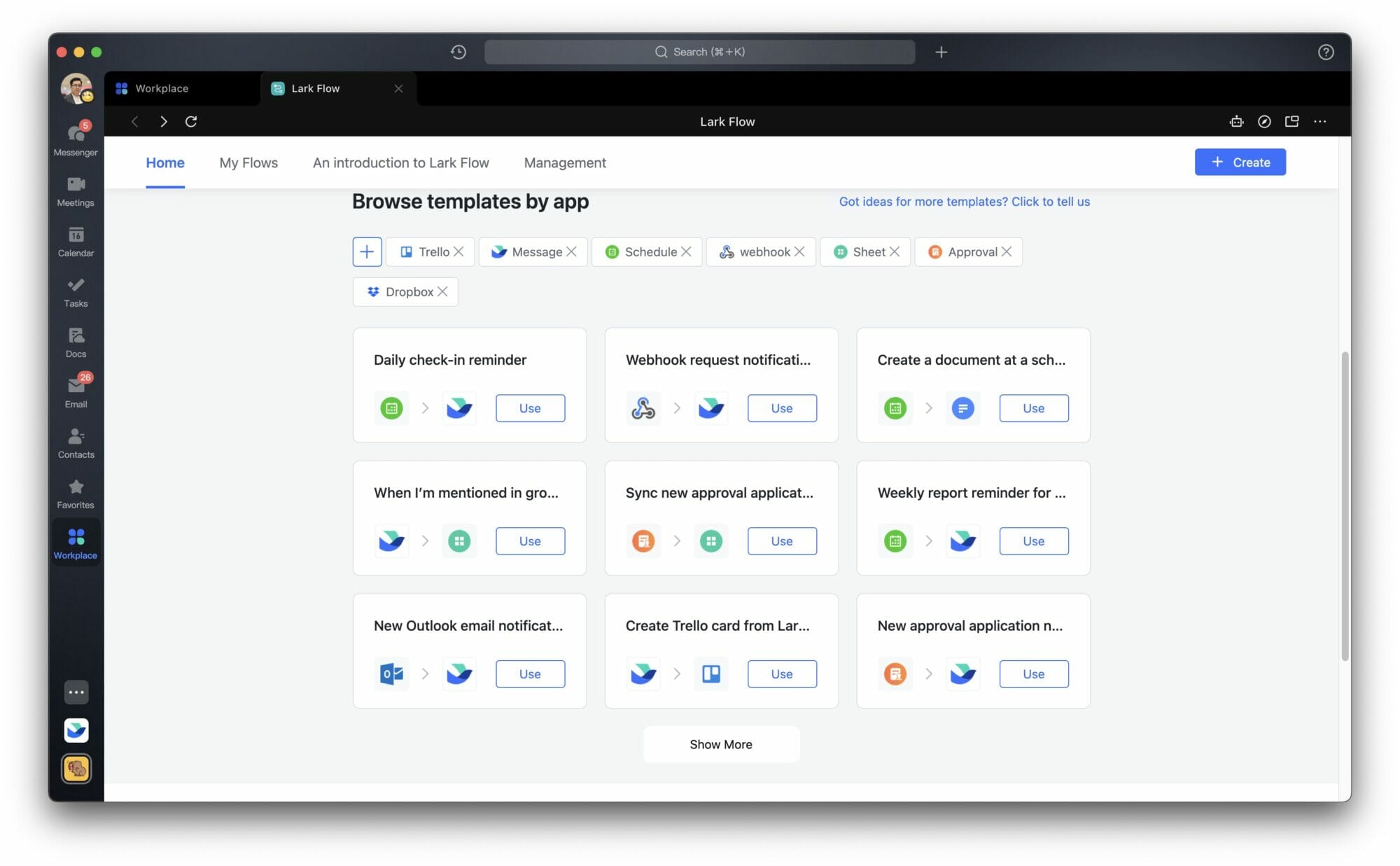Click the Create button
The width and height of the screenshot is (1400, 866).
click(x=1240, y=162)
